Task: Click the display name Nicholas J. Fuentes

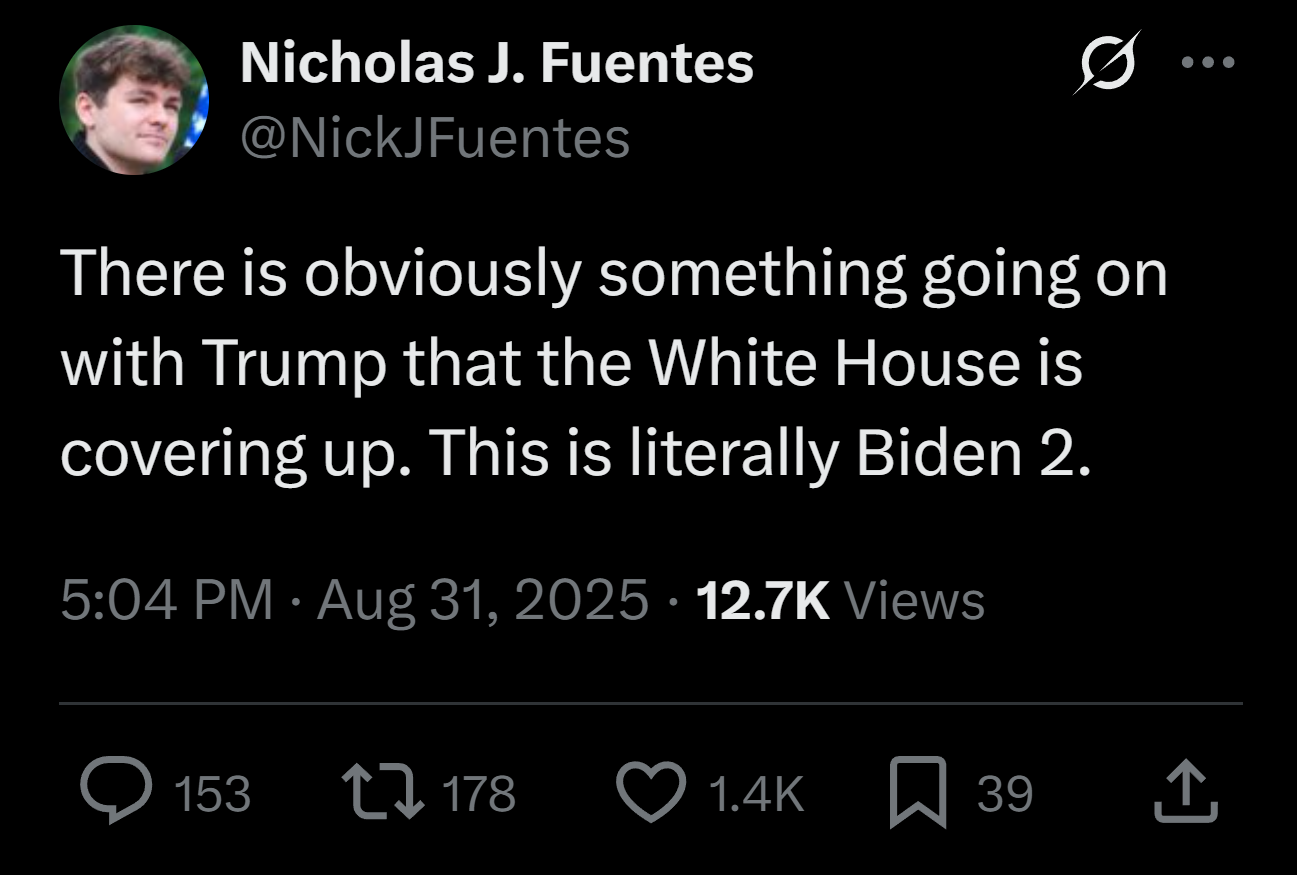Action: [496, 64]
